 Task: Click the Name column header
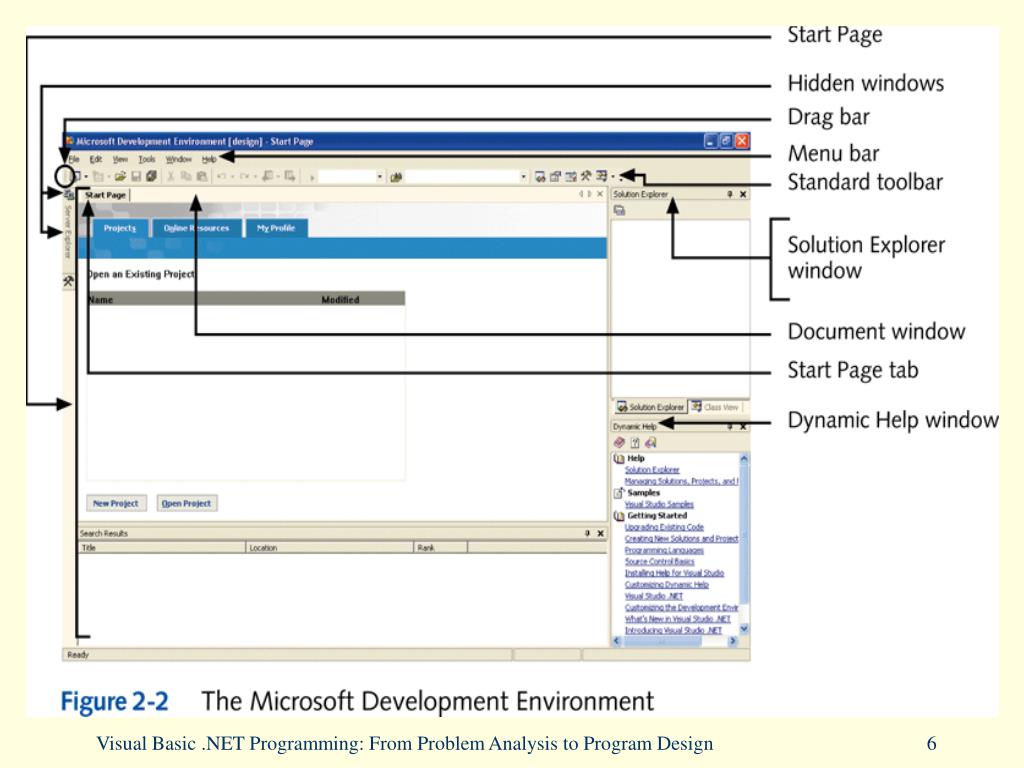[x=101, y=300]
